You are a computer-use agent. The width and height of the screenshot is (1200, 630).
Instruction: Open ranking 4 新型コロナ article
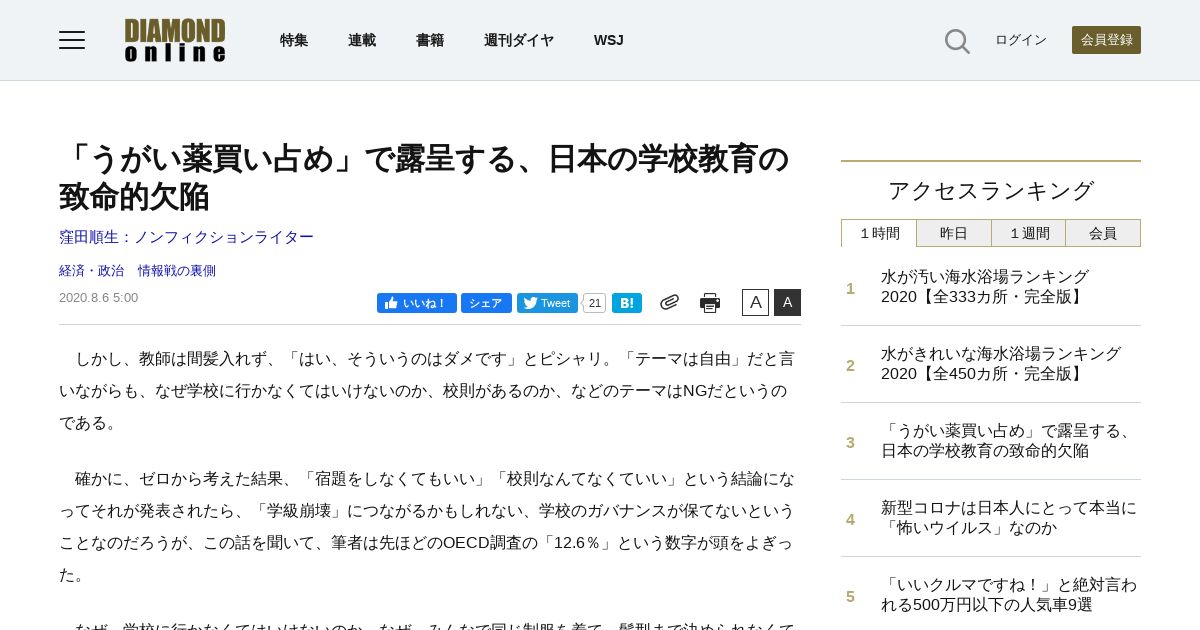click(x=1009, y=518)
